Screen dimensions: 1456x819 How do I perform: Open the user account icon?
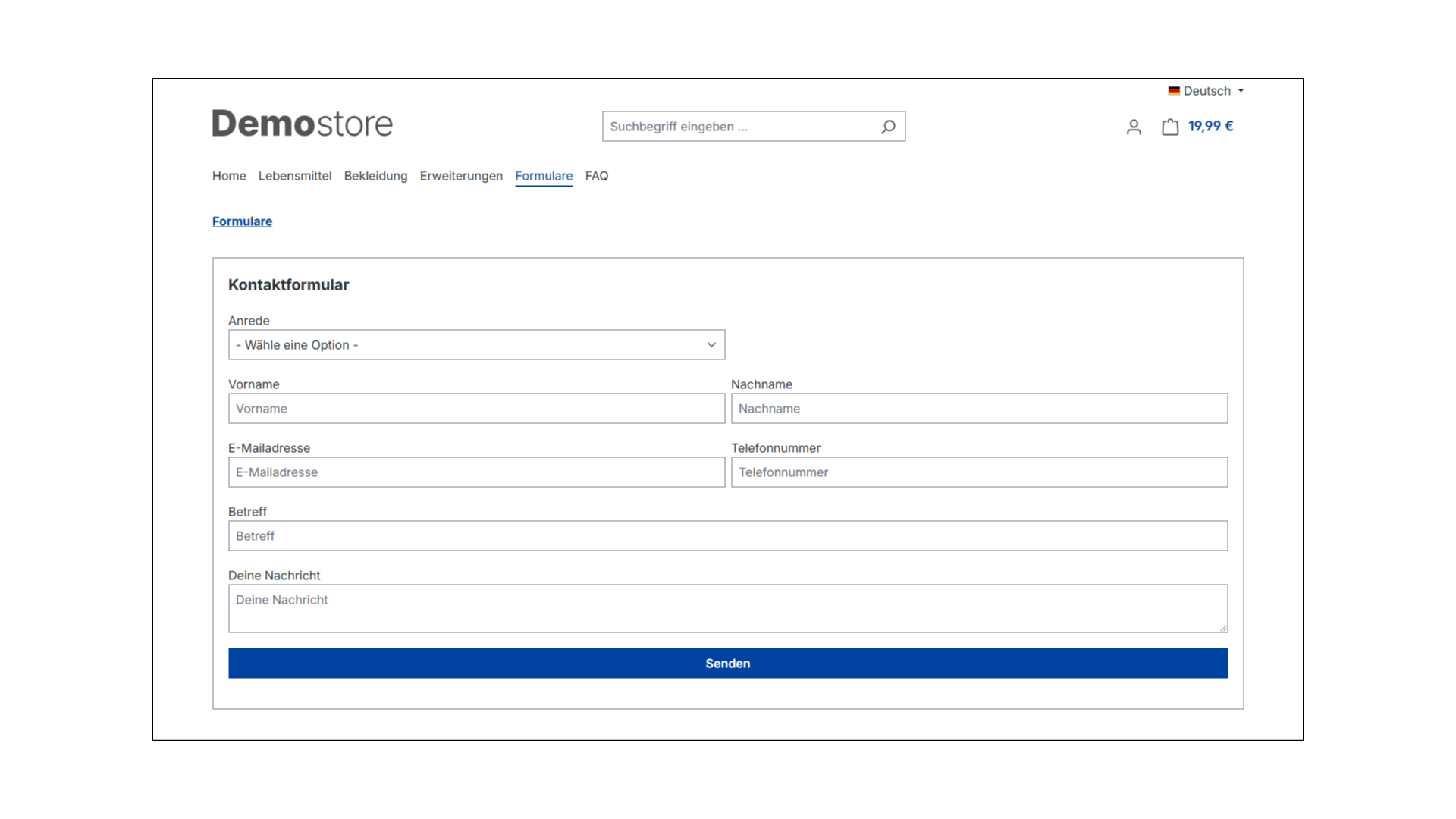tap(1134, 127)
